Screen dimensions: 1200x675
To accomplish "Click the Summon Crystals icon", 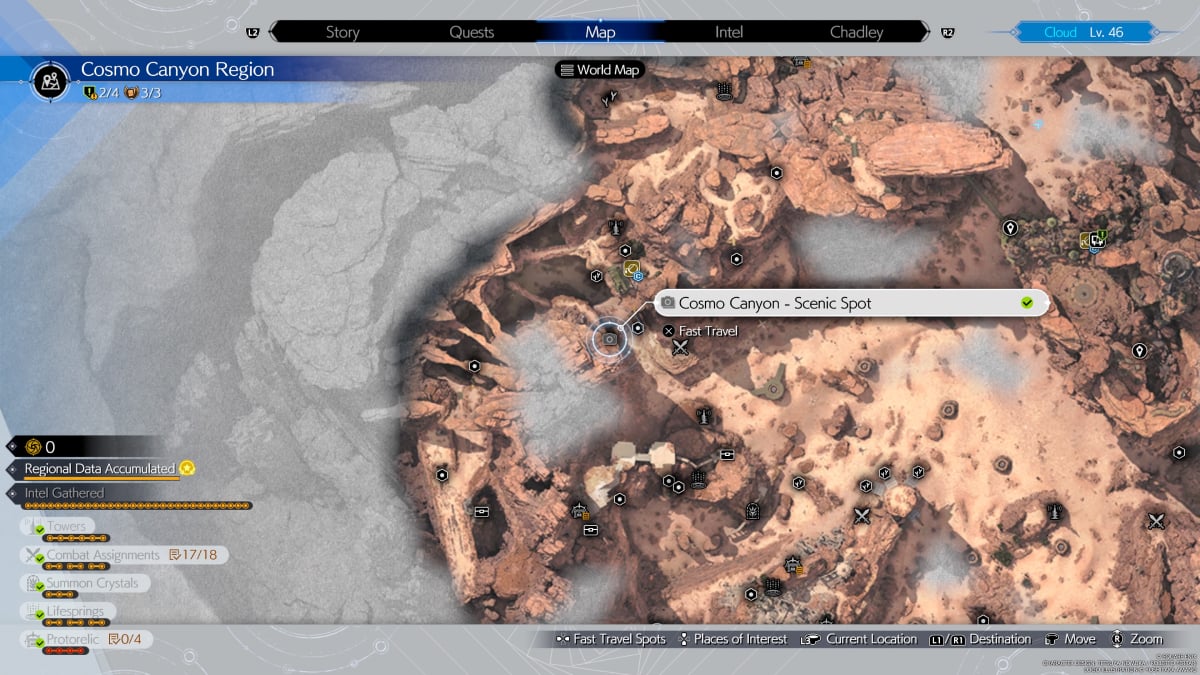I will pos(32,583).
